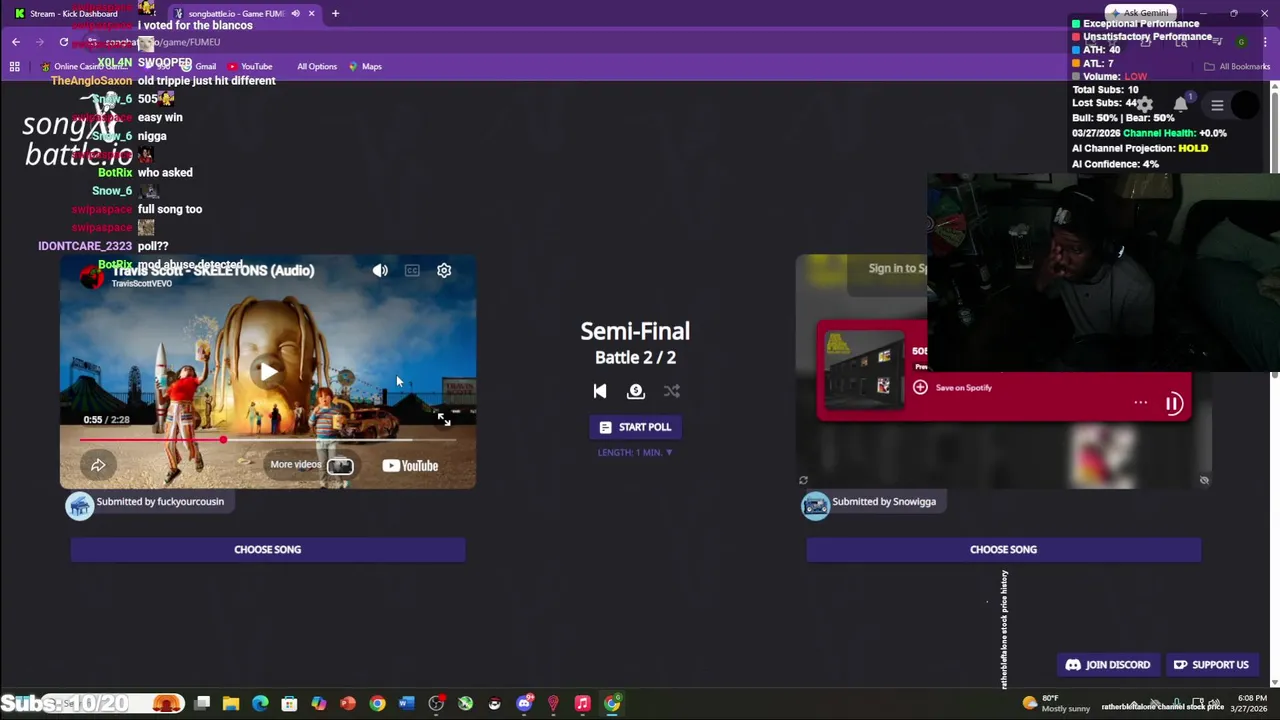
Task: Open the TravisScottVEVO channel avatar
Action: click(92, 277)
